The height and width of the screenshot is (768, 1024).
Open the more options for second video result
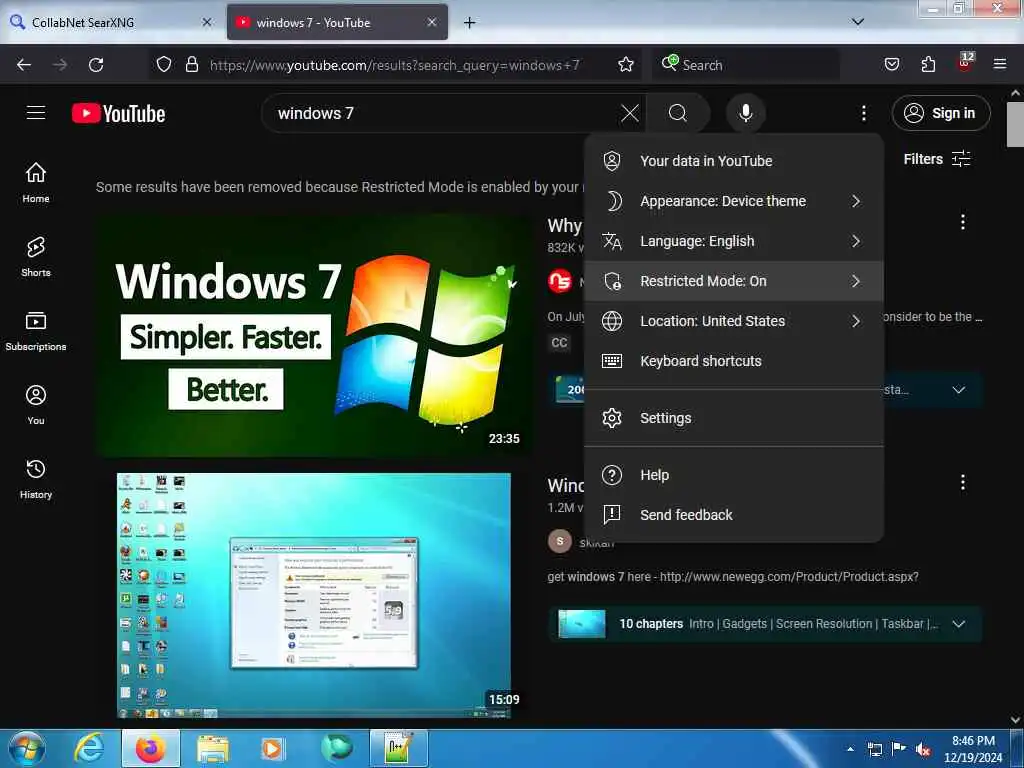click(x=963, y=483)
